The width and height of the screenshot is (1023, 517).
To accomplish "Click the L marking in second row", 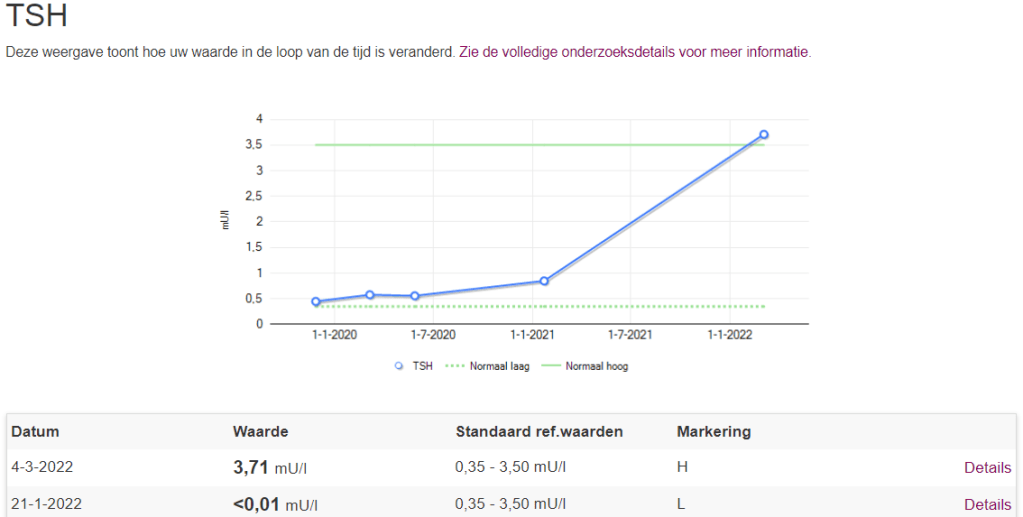I will pos(681,505).
